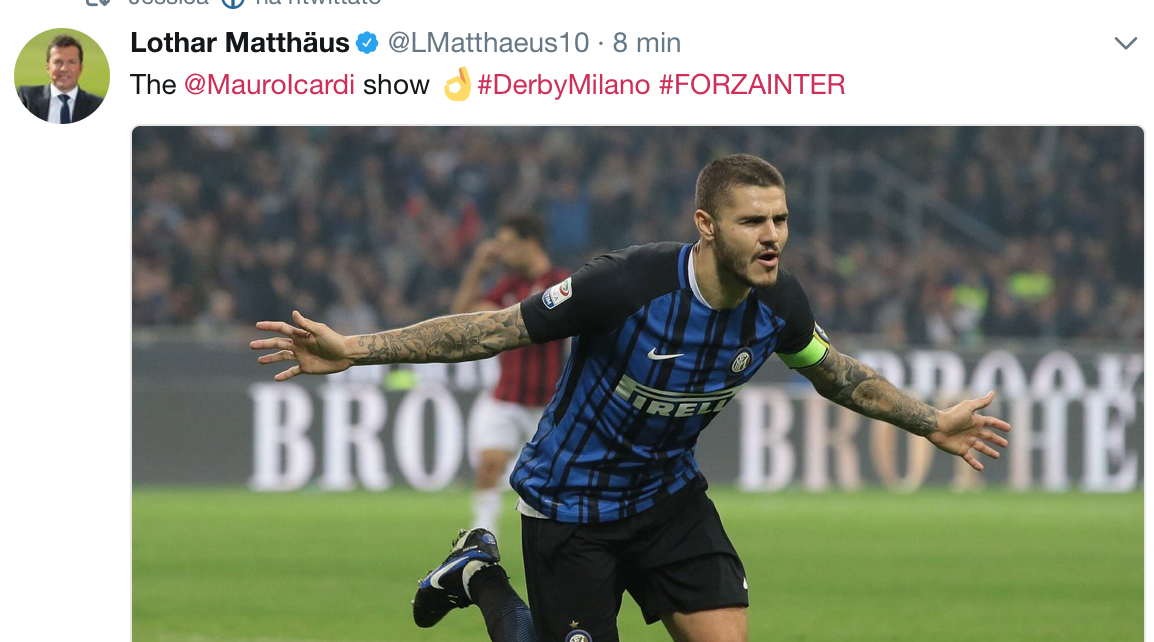Expand the tweet options chevron menu

pos(1125,43)
